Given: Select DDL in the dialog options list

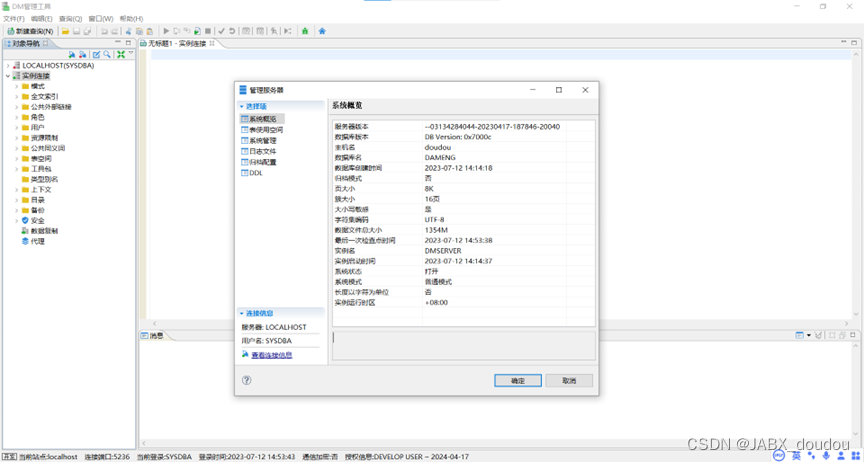Looking at the screenshot, I should pos(256,173).
